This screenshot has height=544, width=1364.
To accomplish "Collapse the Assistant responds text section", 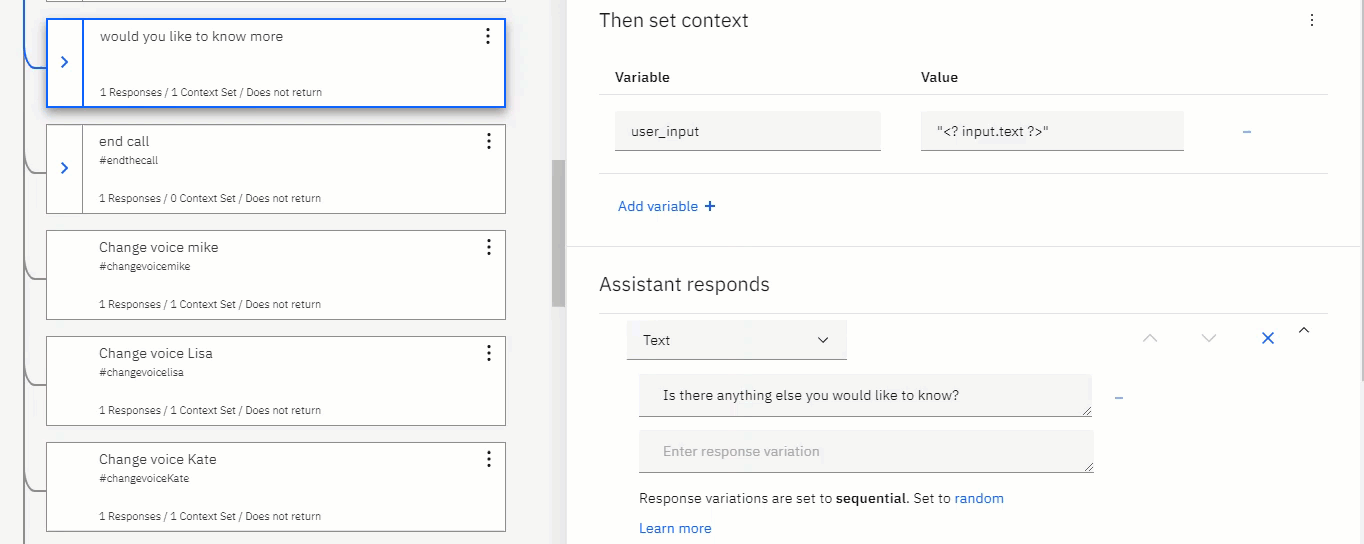I will [1303, 330].
